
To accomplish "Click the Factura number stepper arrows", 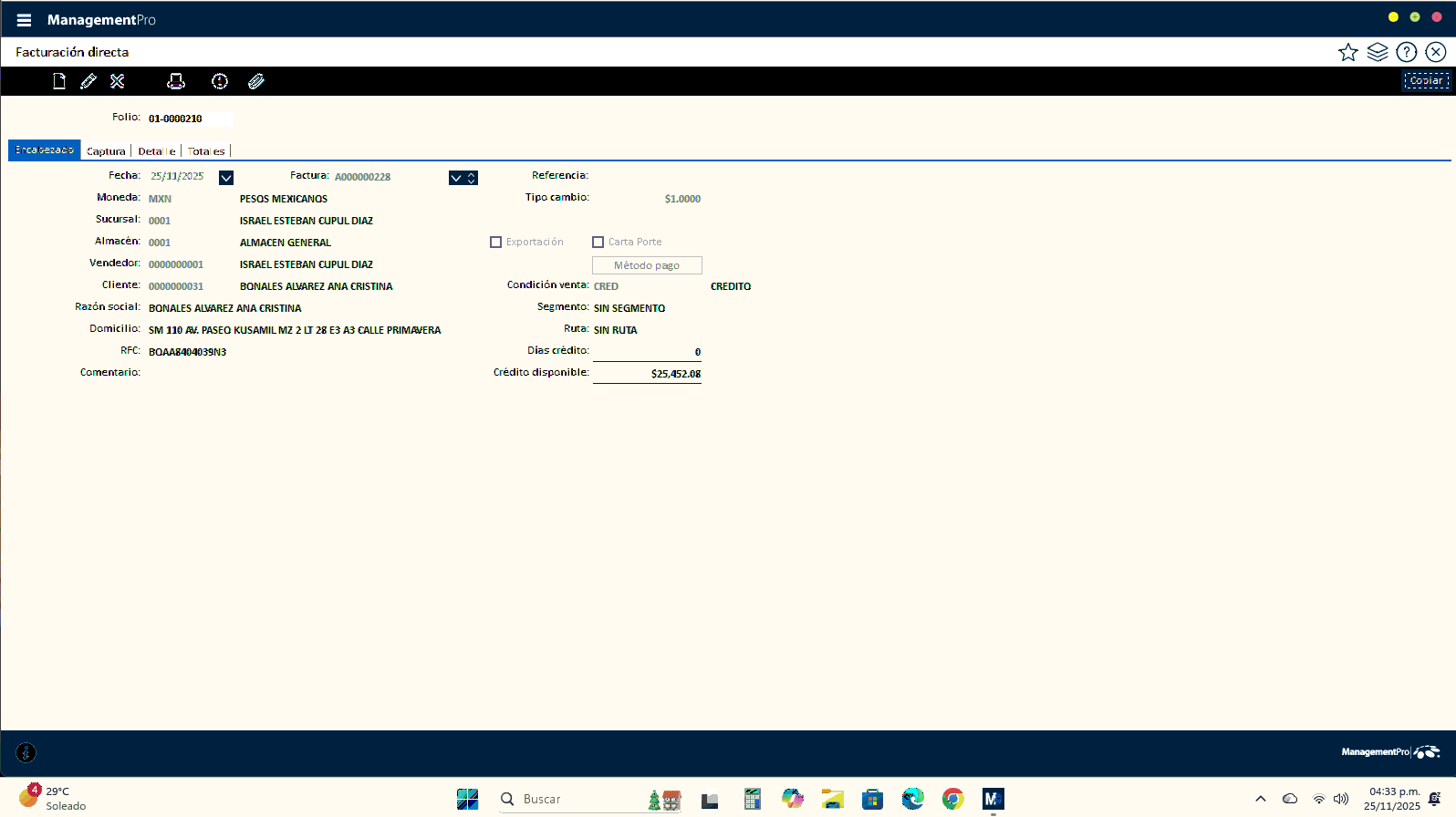I will pos(472,178).
